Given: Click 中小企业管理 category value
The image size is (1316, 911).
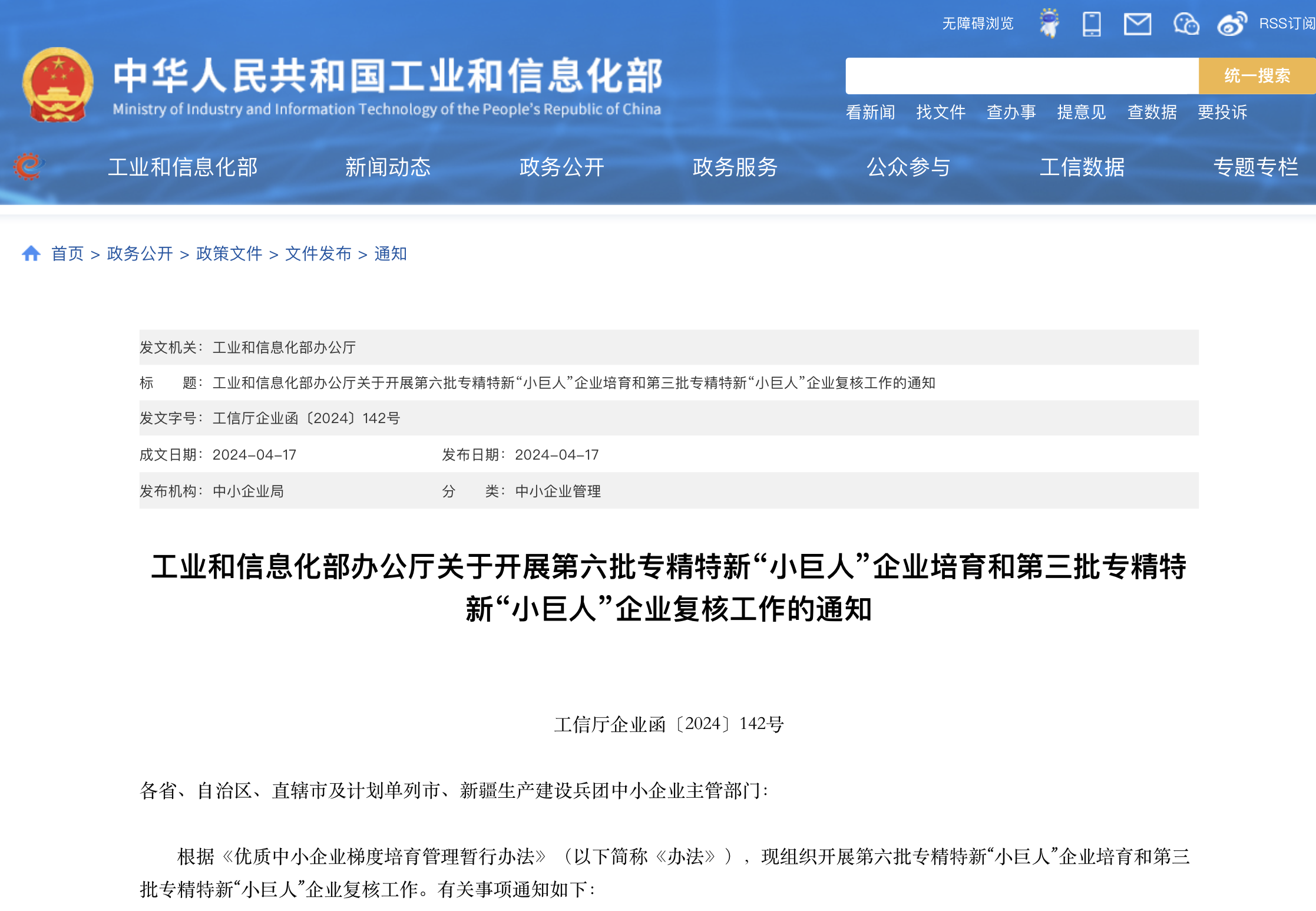Looking at the screenshot, I should point(558,491).
